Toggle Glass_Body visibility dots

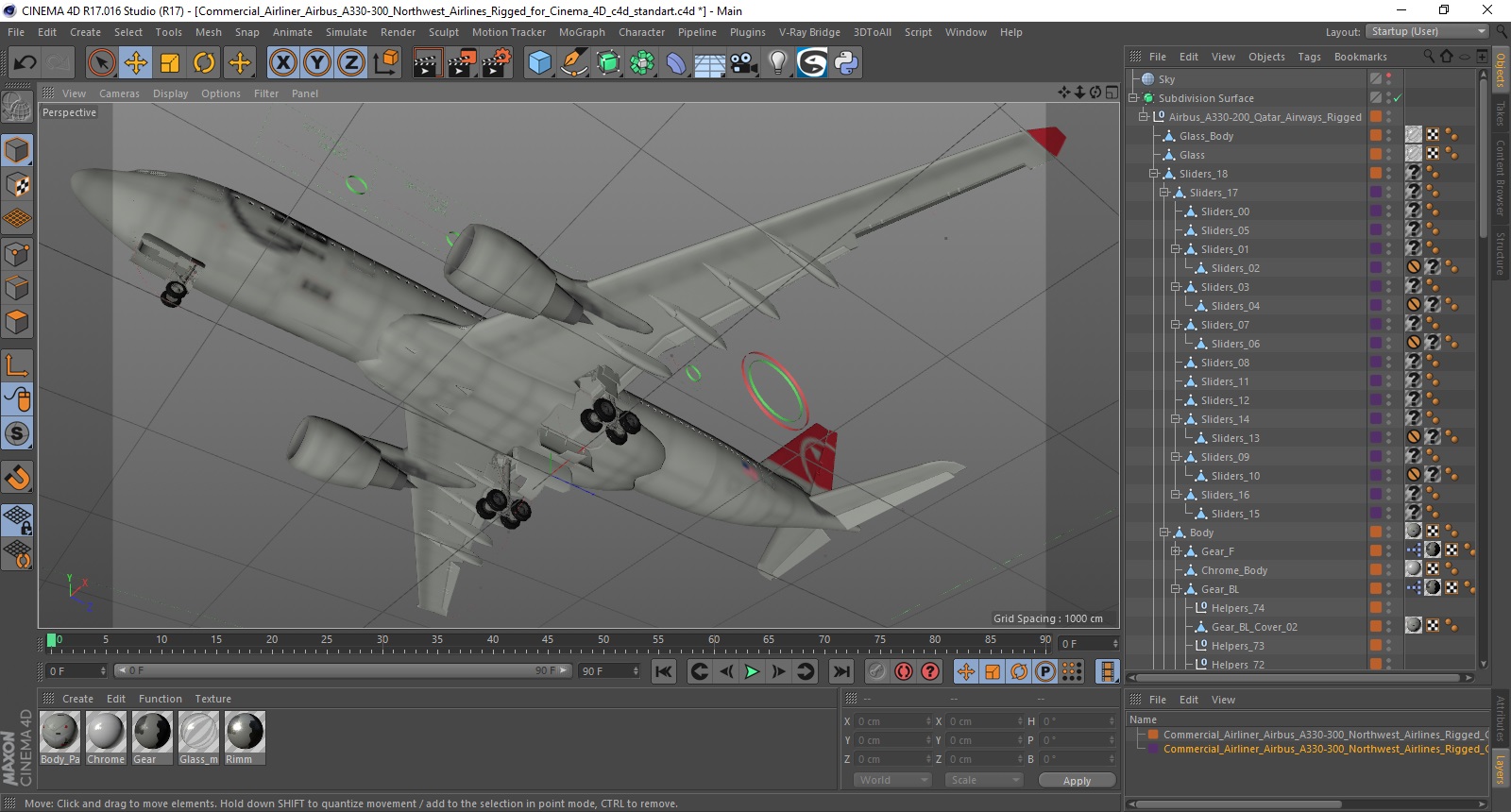pos(1389,136)
